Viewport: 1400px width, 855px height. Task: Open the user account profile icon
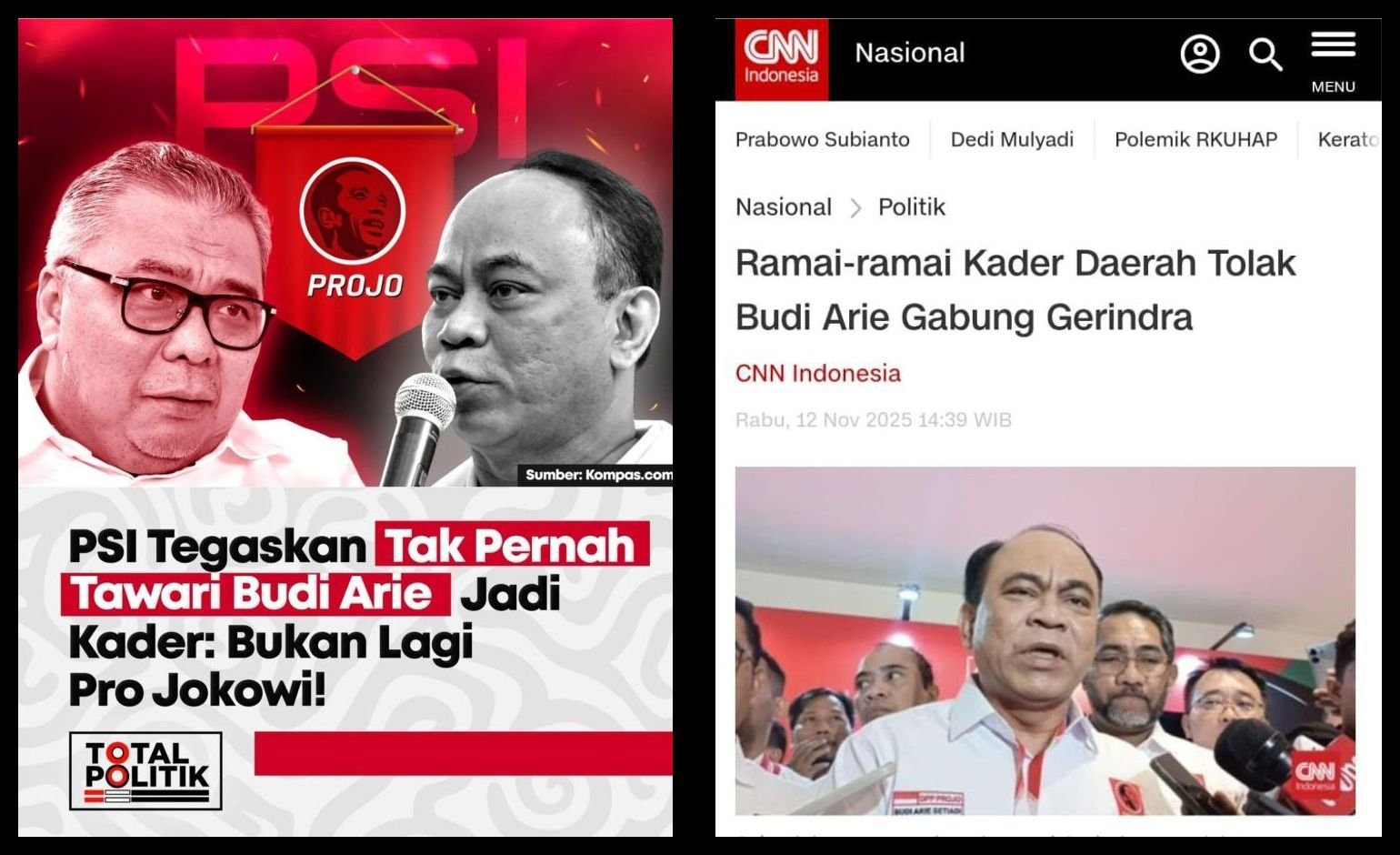point(1199,55)
